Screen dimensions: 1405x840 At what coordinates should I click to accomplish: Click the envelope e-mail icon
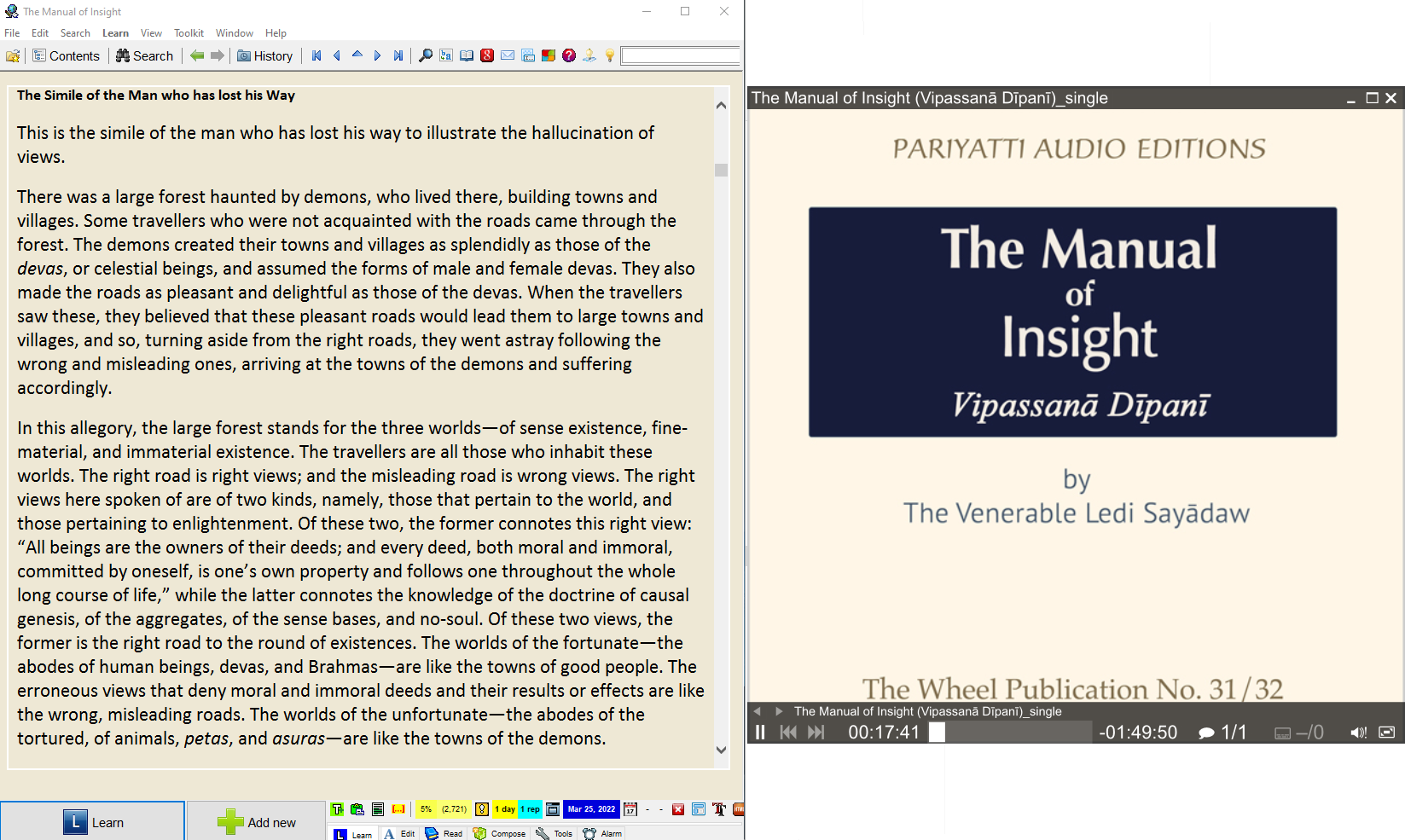(508, 55)
